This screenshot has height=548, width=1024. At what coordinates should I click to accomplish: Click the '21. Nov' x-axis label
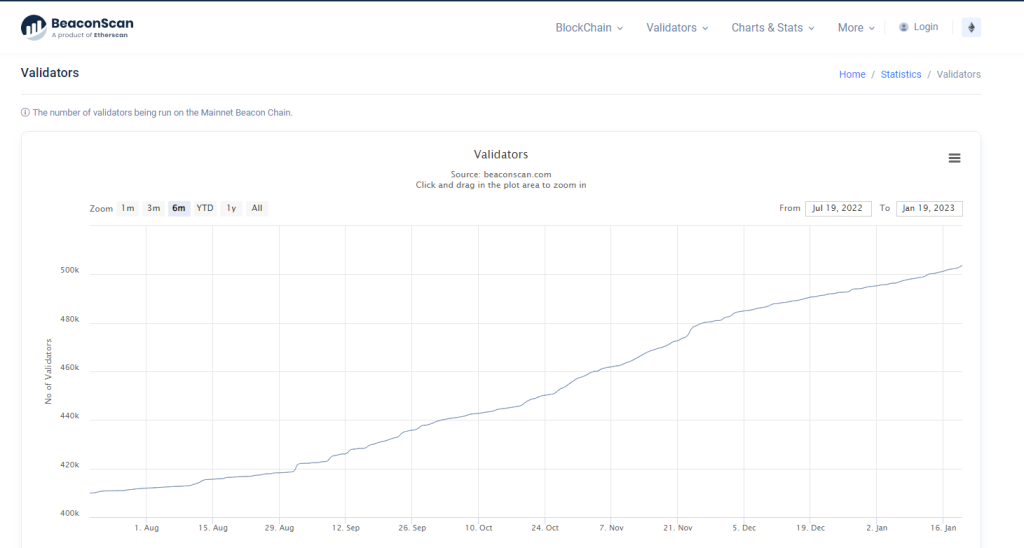[678, 528]
